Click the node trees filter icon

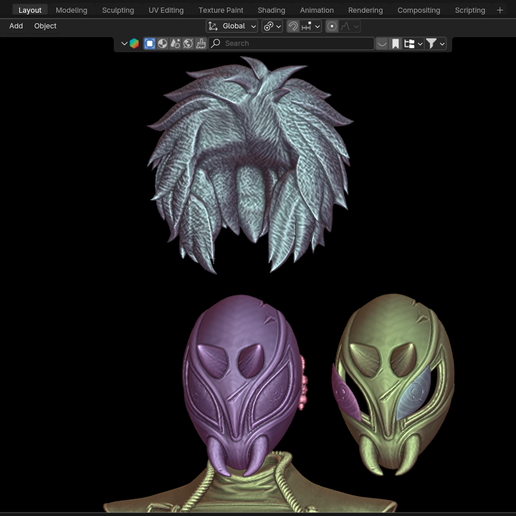[x=175, y=44]
